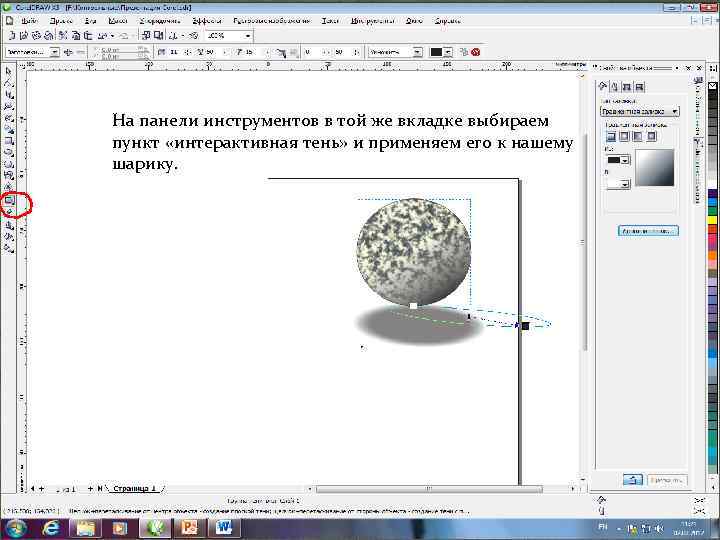This screenshot has height=540, width=720.
Task: Switch to the Outline tab in docker
Action: click(x=615, y=86)
